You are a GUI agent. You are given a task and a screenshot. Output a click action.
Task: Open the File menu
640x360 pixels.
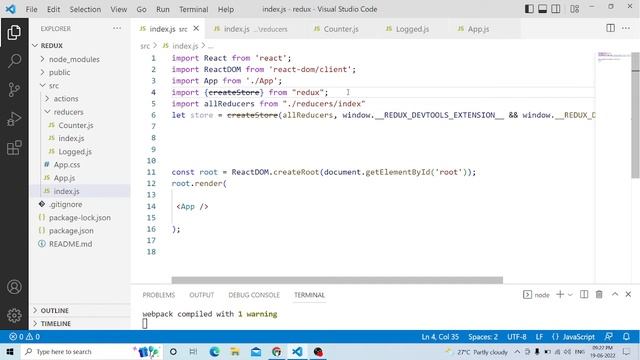[x=31, y=9]
